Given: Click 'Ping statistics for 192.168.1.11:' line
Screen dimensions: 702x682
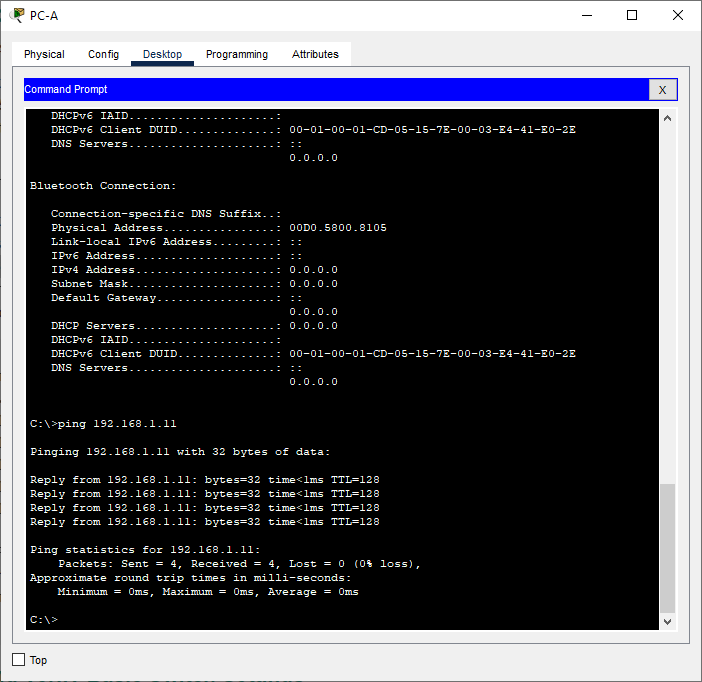Looking at the screenshot, I should coord(145,550).
